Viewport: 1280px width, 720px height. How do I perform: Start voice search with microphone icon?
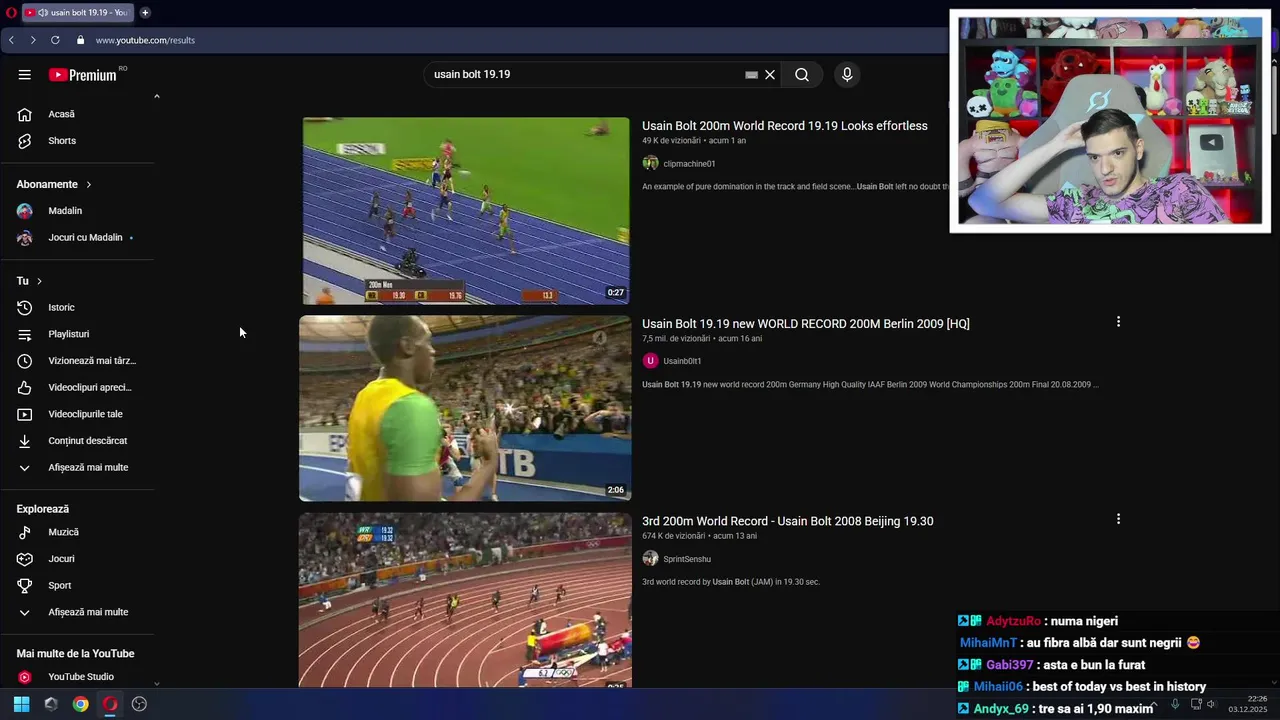[x=847, y=75]
